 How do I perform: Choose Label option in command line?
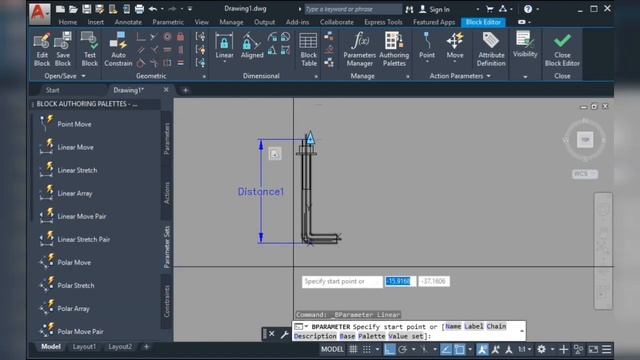[473, 327]
